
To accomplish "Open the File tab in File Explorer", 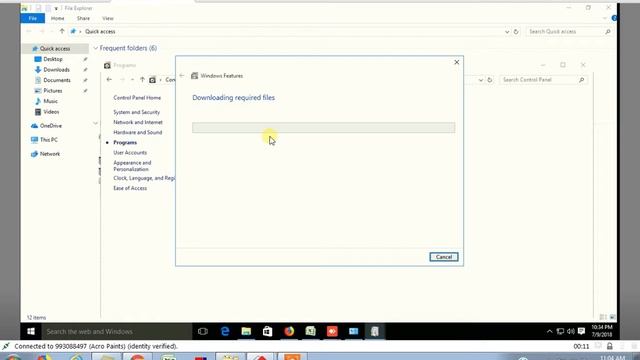I will tap(33, 18).
